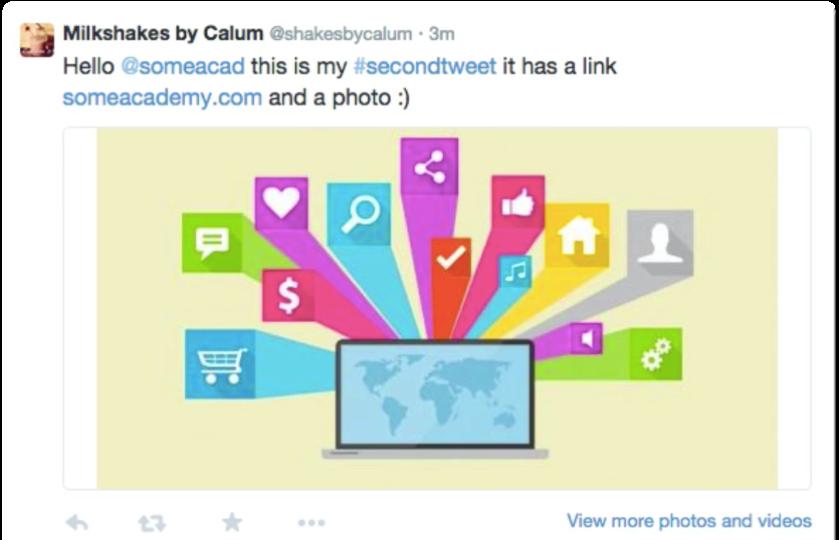Click the reply arrow icon
Image resolution: width=839 pixels, height=540 pixels.
[77, 522]
